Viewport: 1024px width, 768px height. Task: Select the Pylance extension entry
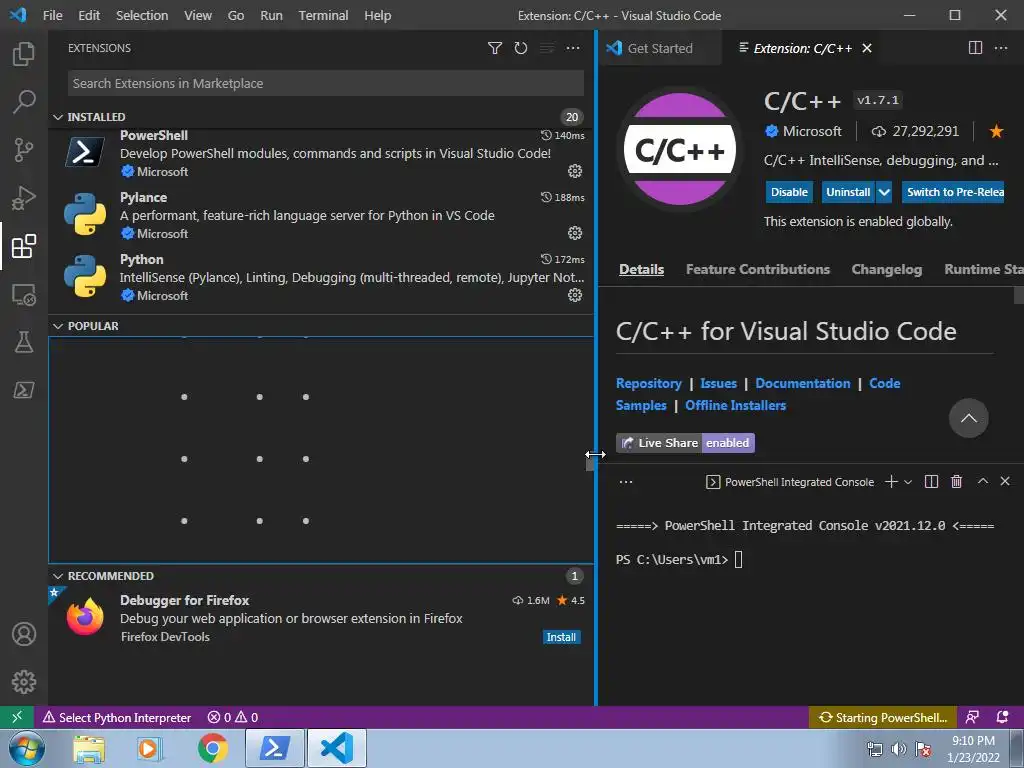(x=321, y=216)
